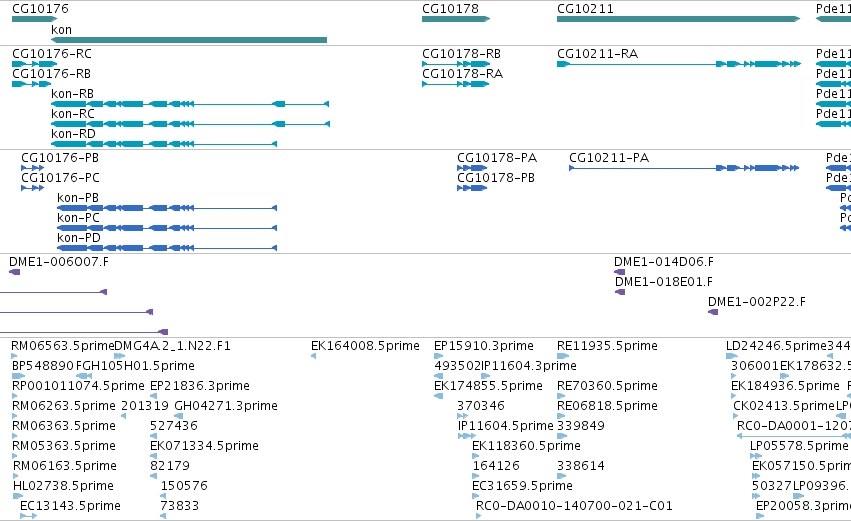Open the CG10176-RB transcript label
Viewport: 851px width, 521px height.
(52, 74)
